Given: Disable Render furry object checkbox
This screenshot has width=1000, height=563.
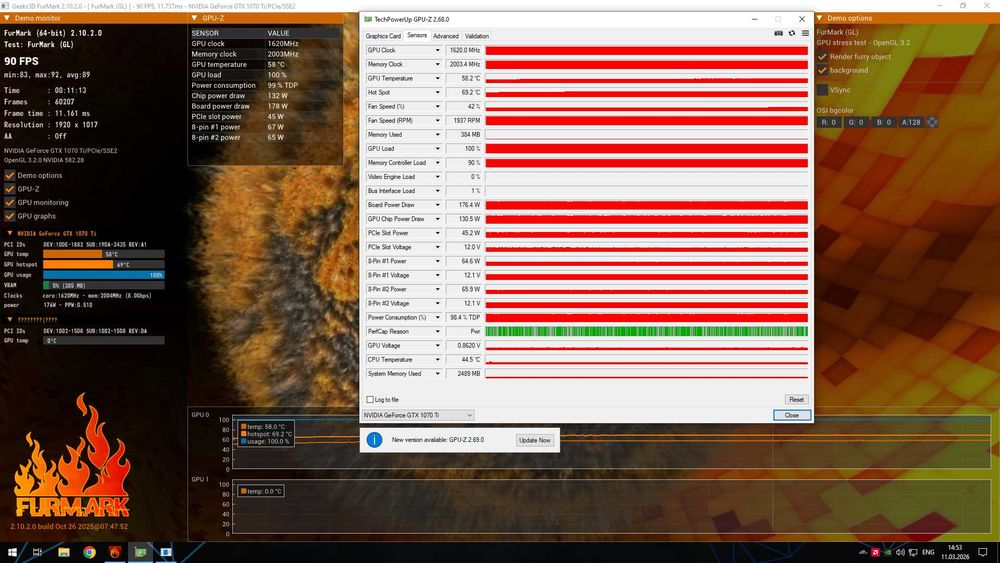Looking at the screenshot, I should pyautogui.click(x=822, y=57).
